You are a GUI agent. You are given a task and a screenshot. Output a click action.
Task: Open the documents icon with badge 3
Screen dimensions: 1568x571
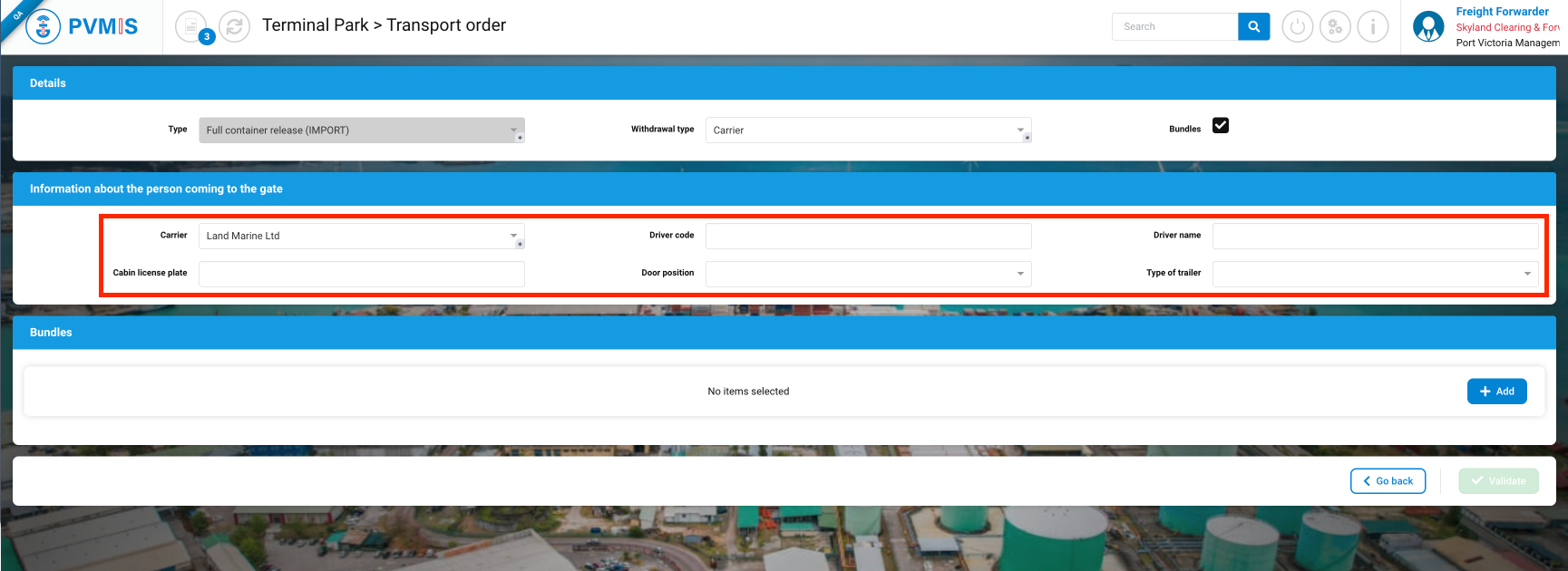pyautogui.click(x=191, y=27)
